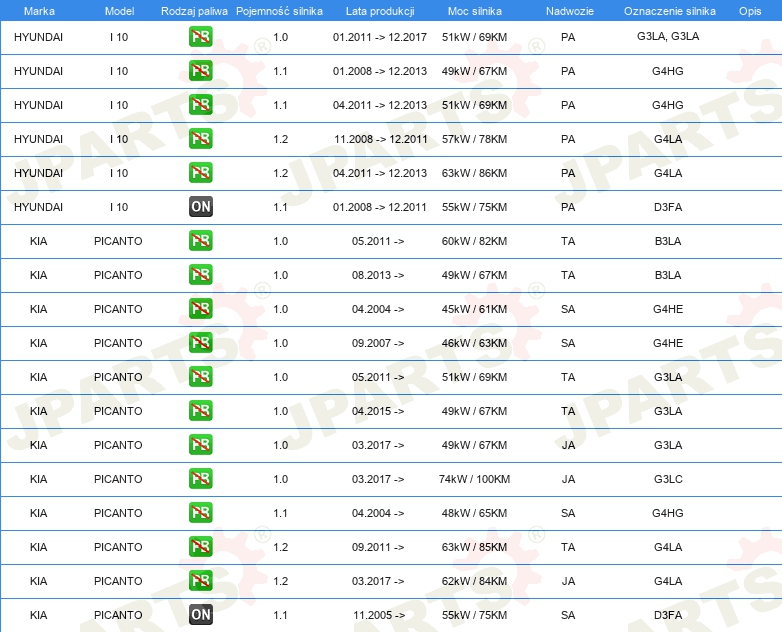Click petrol icon in Hyundai i10 63kW/86KM row
This screenshot has height=632, width=782.
(x=200, y=173)
